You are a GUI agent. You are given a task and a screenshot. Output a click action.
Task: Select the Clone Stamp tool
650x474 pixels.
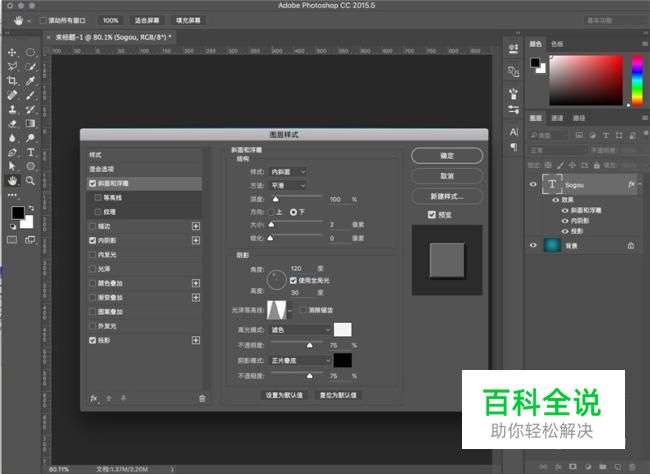coord(12,109)
